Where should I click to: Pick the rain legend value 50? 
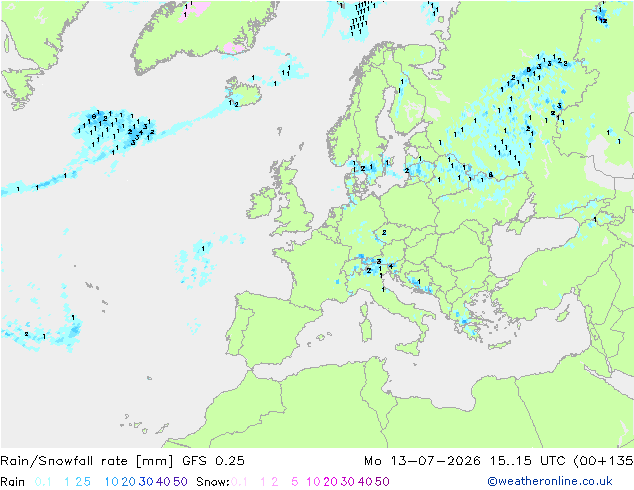click(180, 482)
